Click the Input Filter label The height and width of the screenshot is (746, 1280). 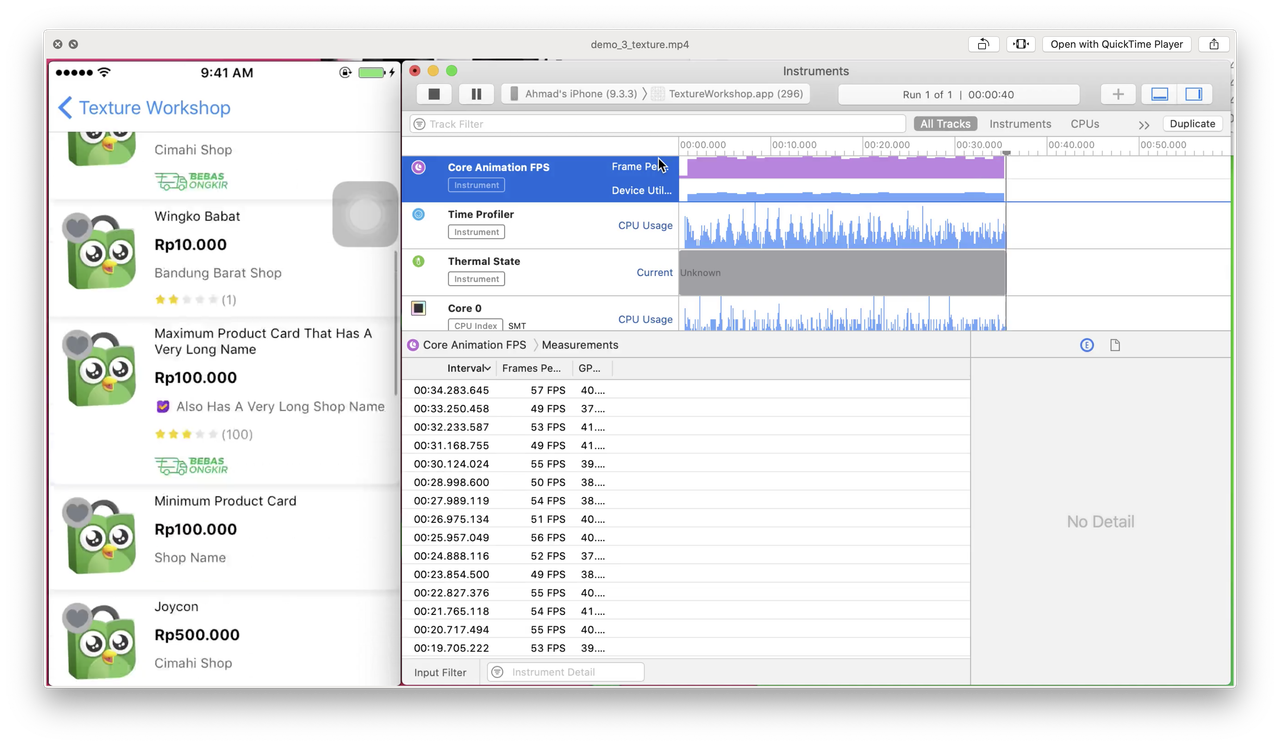440,673
